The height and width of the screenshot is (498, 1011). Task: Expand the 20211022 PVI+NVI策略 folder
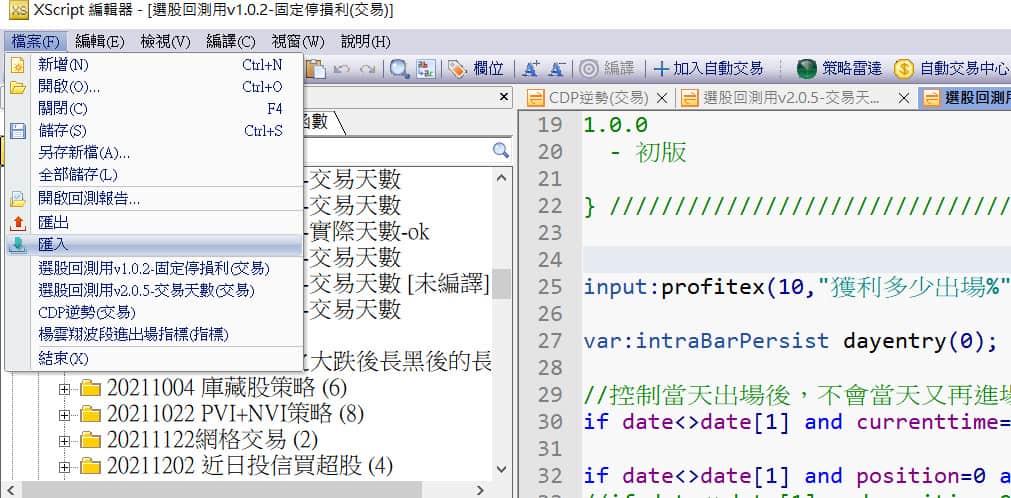tap(66, 413)
